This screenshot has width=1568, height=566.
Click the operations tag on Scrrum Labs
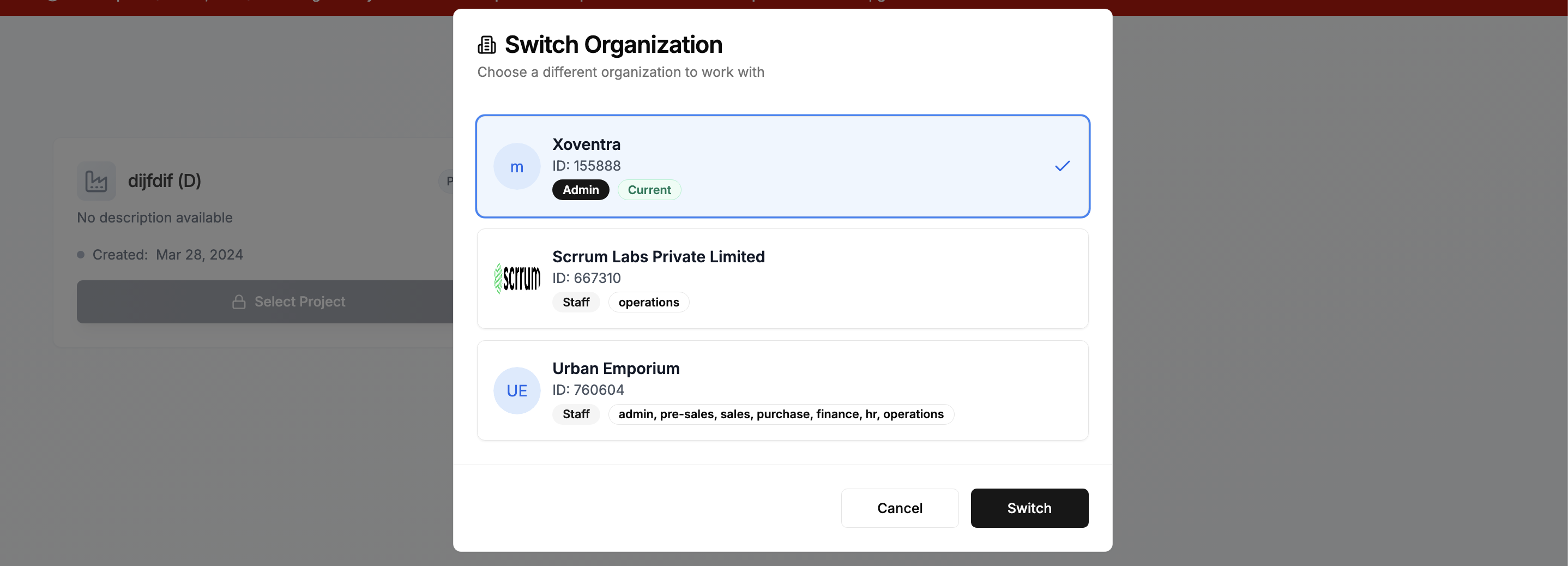(x=648, y=302)
